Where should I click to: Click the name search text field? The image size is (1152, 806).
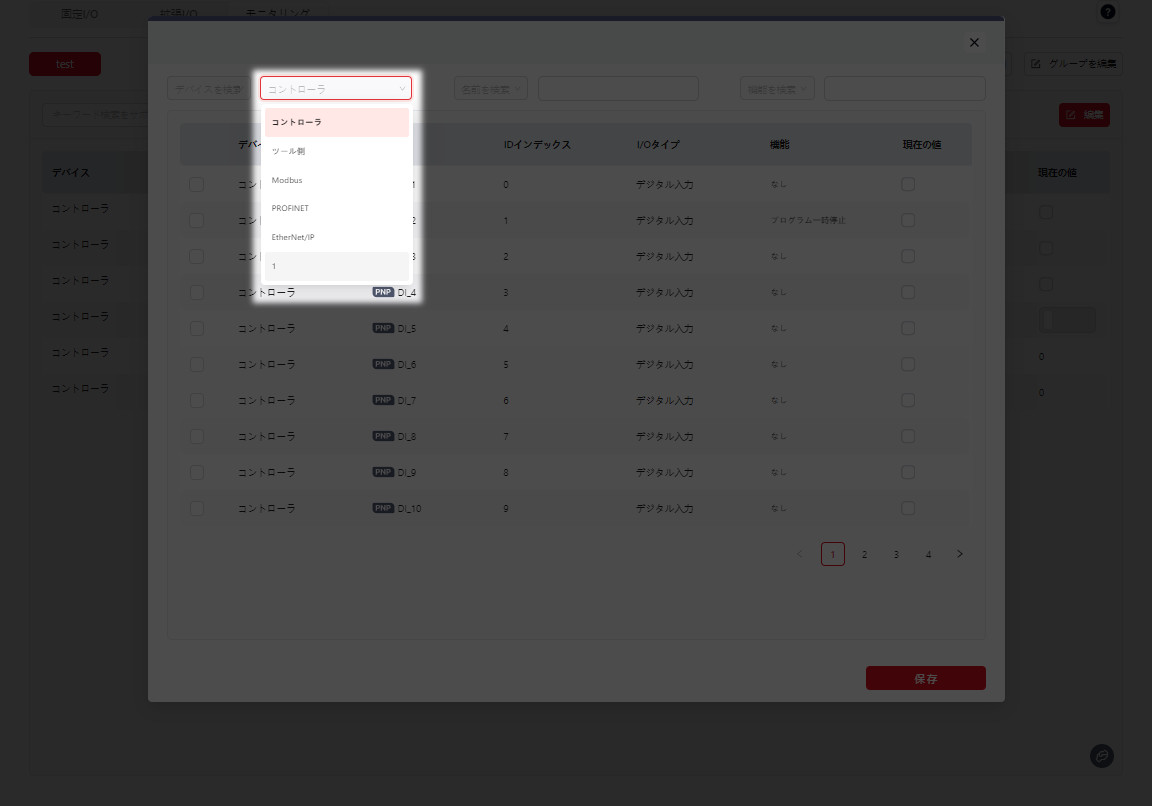pyautogui.click(x=618, y=88)
